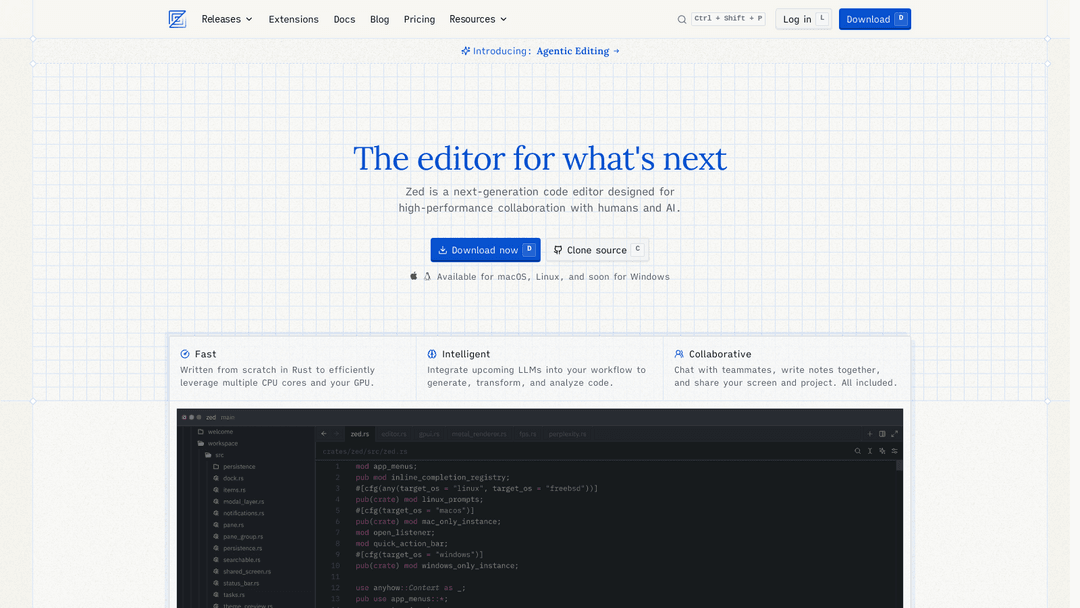Select the Collaborative feature heading
The height and width of the screenshot is (608, 1080).
[720, 354]
